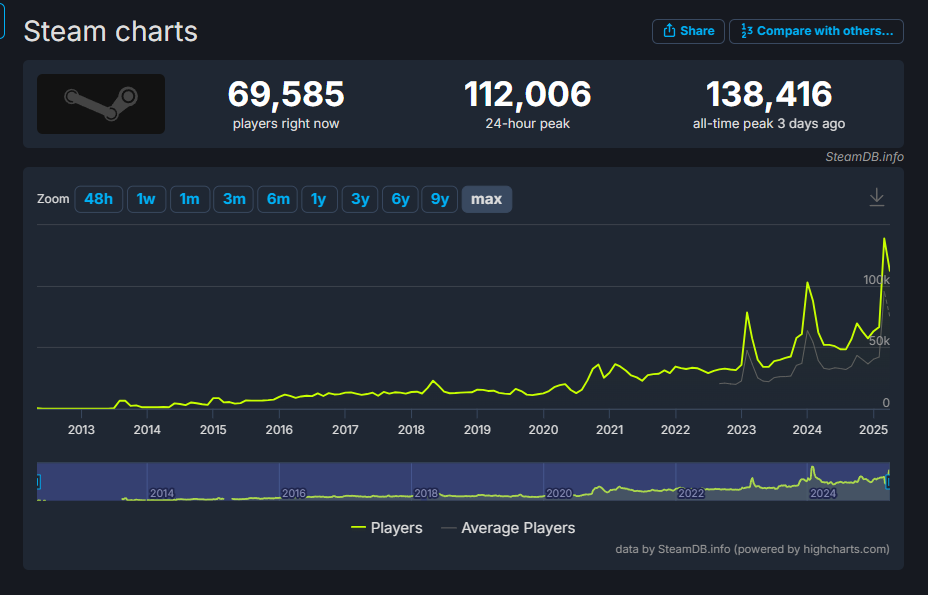Click the 2023 x-axis label
The height and width of the screenshot is (595, 928).
(x=741, y=430)
